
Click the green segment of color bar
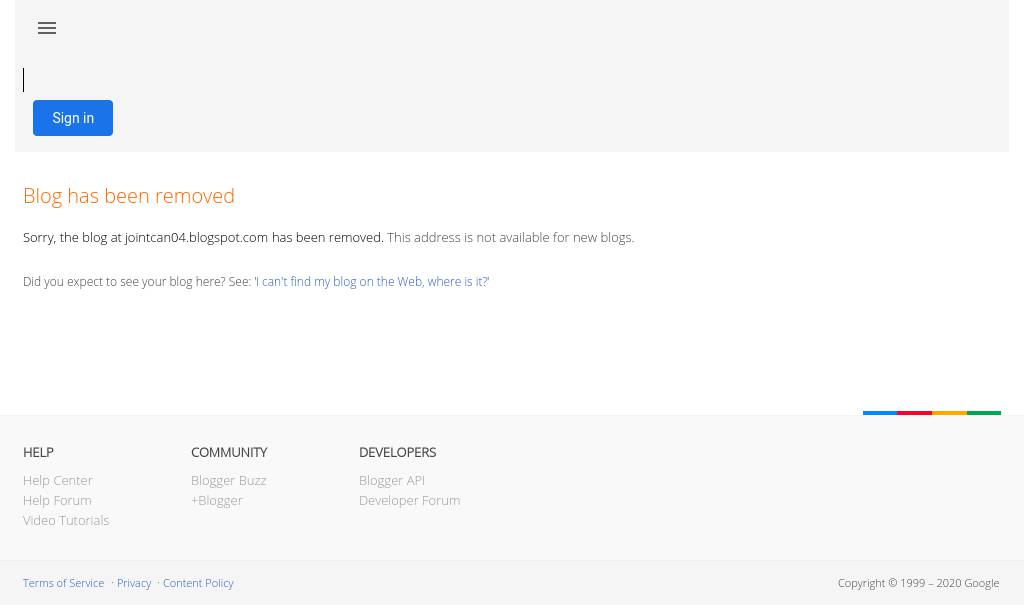point(984,412)
